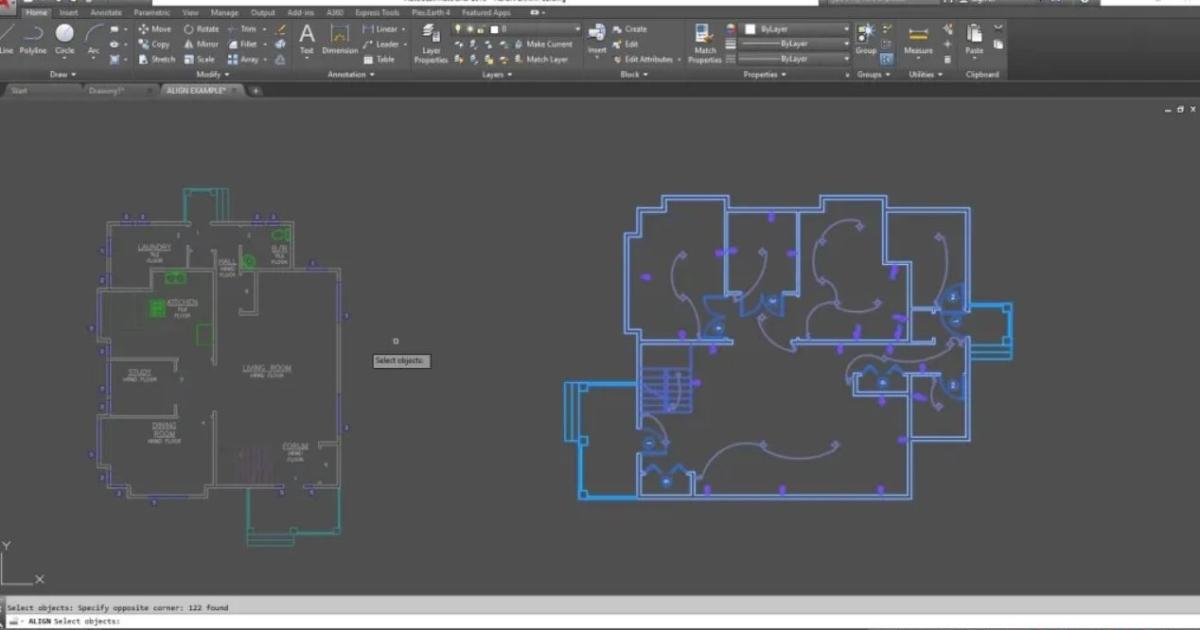Screen dimensions: 1200x630
Task: Toggle layer on/off lightbulb in layer dropdown
Action: point(459,29)
